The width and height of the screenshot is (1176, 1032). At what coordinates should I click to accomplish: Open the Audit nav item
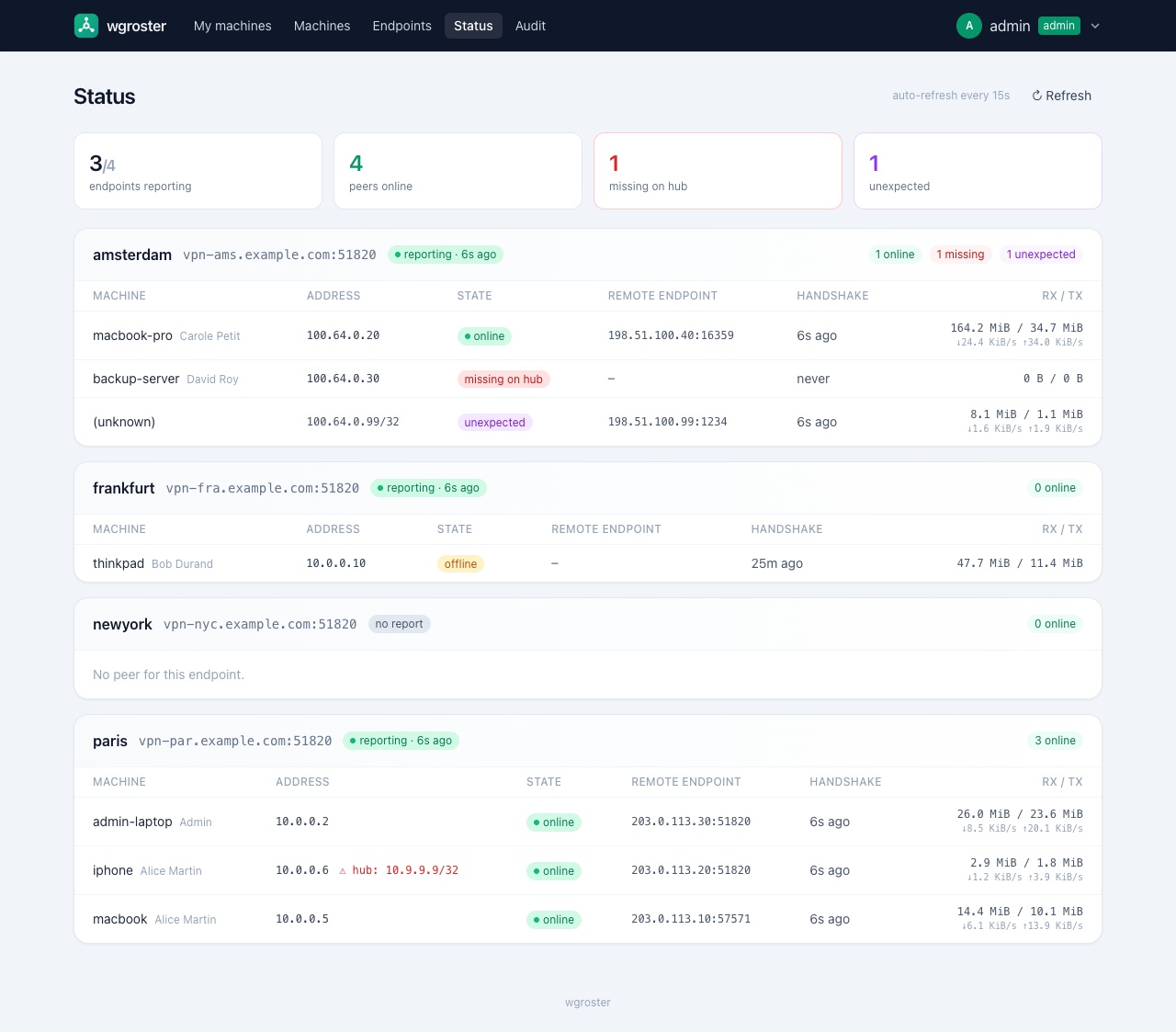530,26
